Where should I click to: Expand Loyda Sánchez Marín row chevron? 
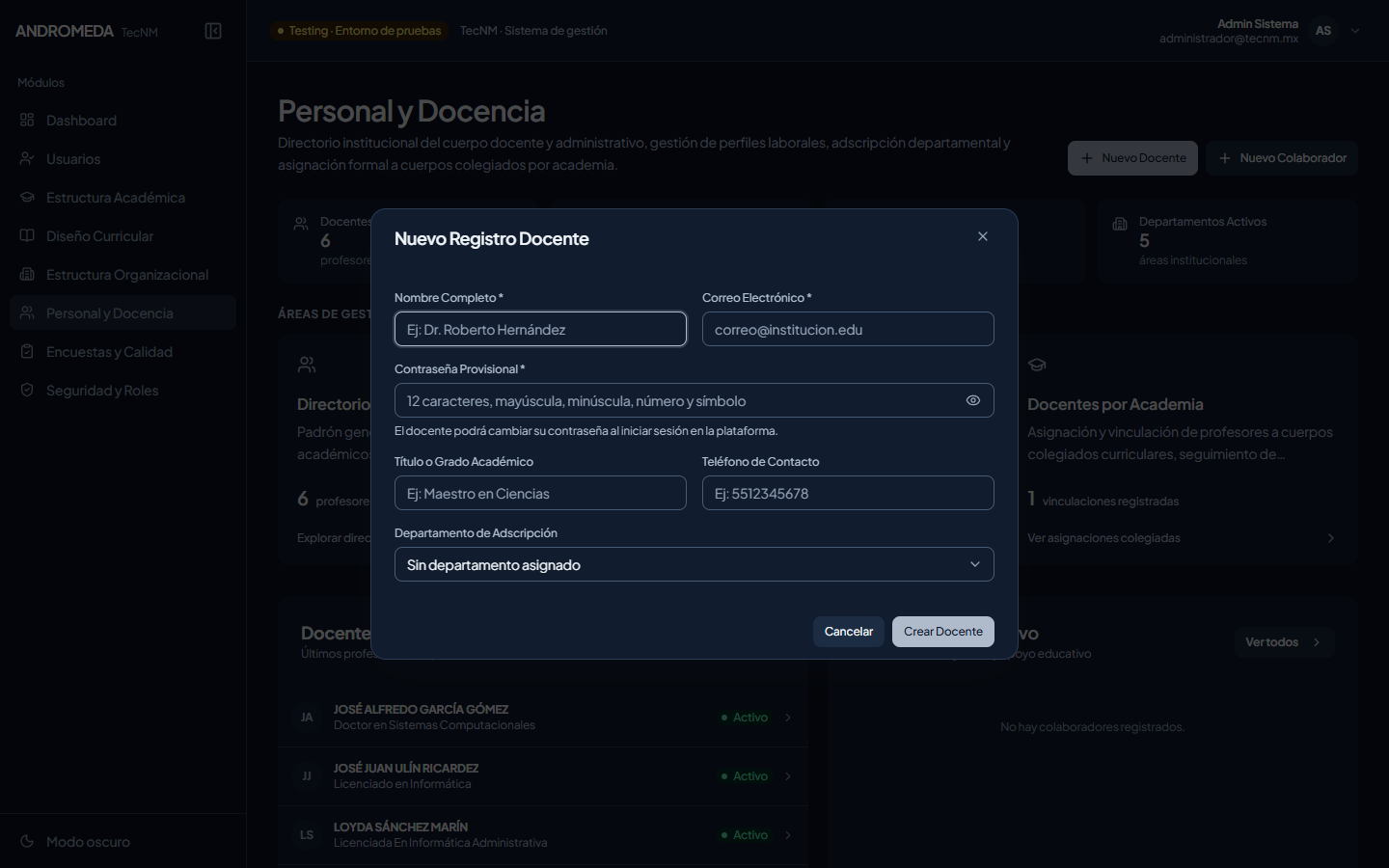[x=788, y=835]
